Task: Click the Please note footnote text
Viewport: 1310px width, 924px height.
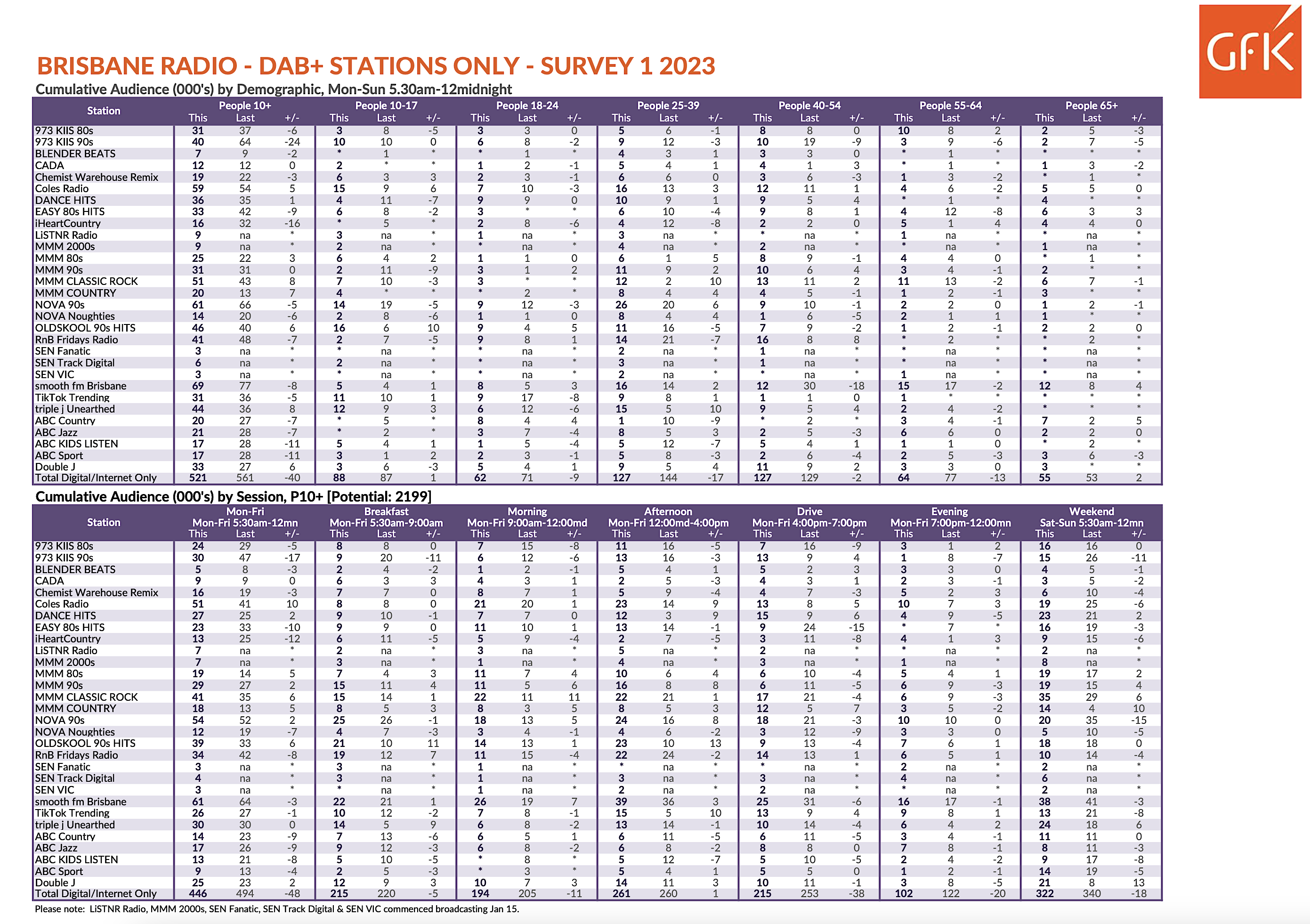Action: point(277,908)
